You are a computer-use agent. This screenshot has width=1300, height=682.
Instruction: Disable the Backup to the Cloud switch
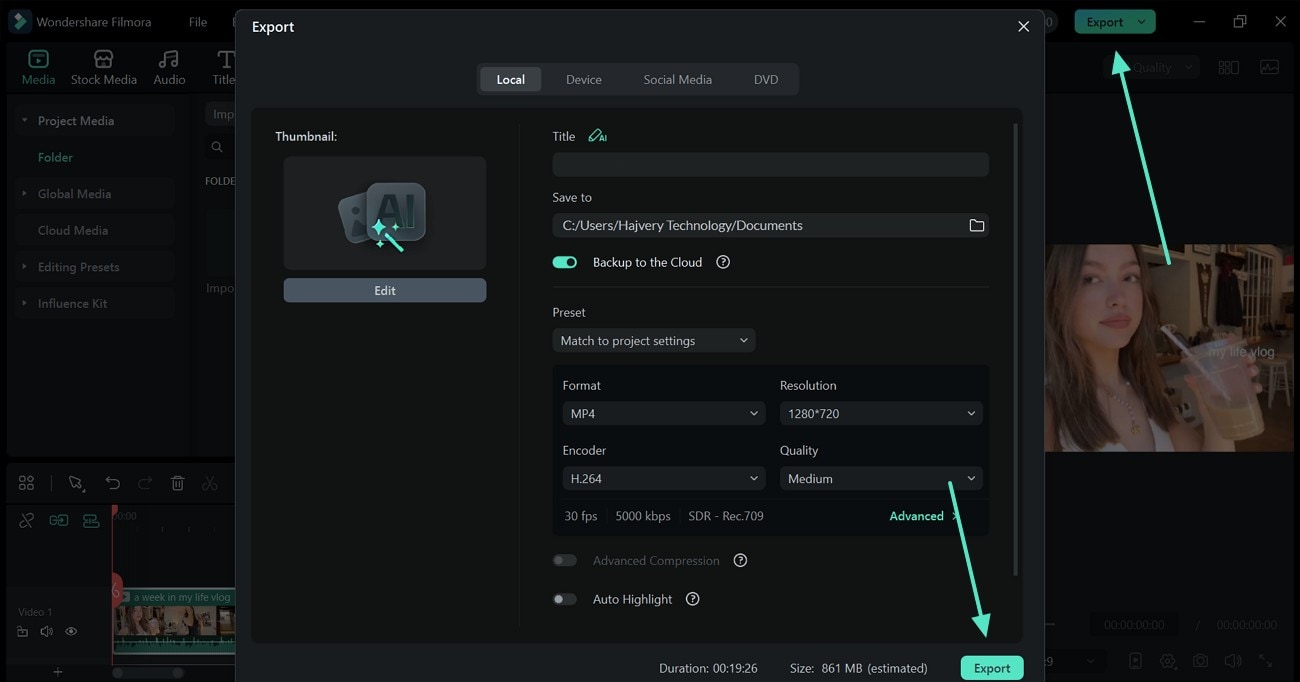tap(565, 262)
